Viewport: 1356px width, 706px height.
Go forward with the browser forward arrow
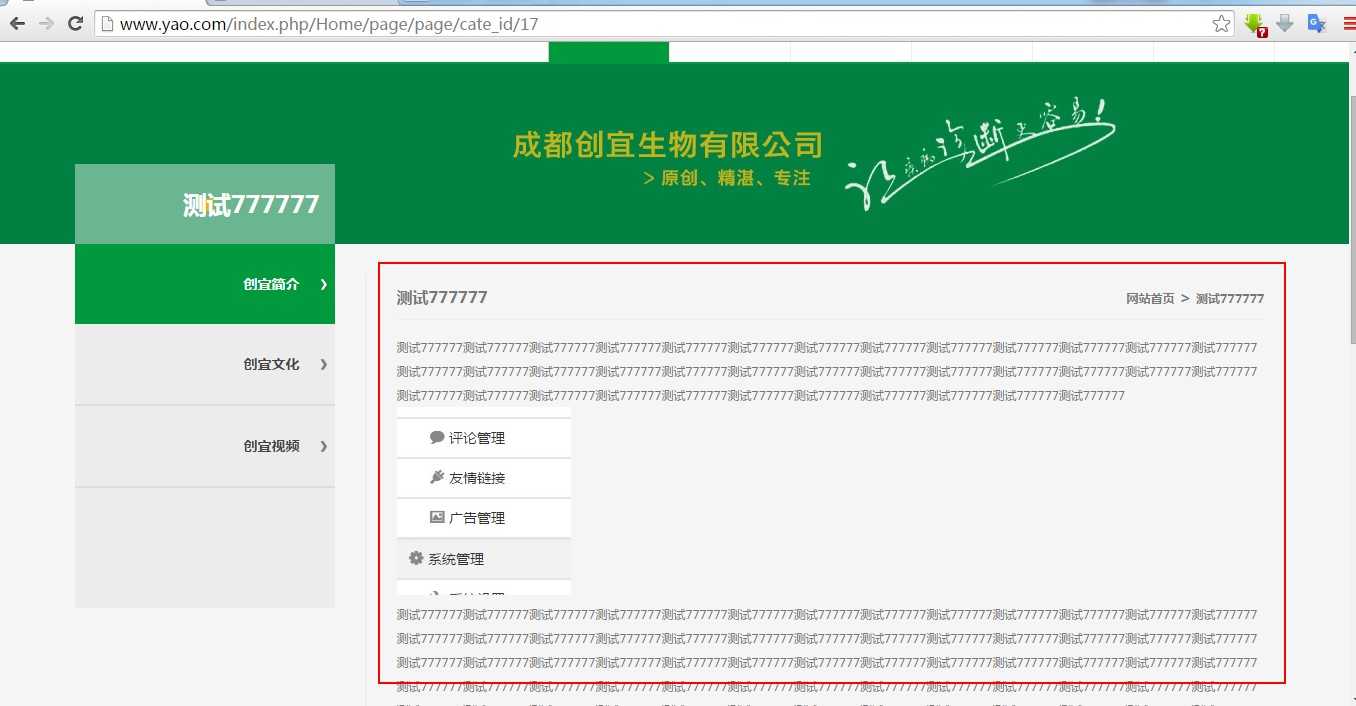click(46, 23)
